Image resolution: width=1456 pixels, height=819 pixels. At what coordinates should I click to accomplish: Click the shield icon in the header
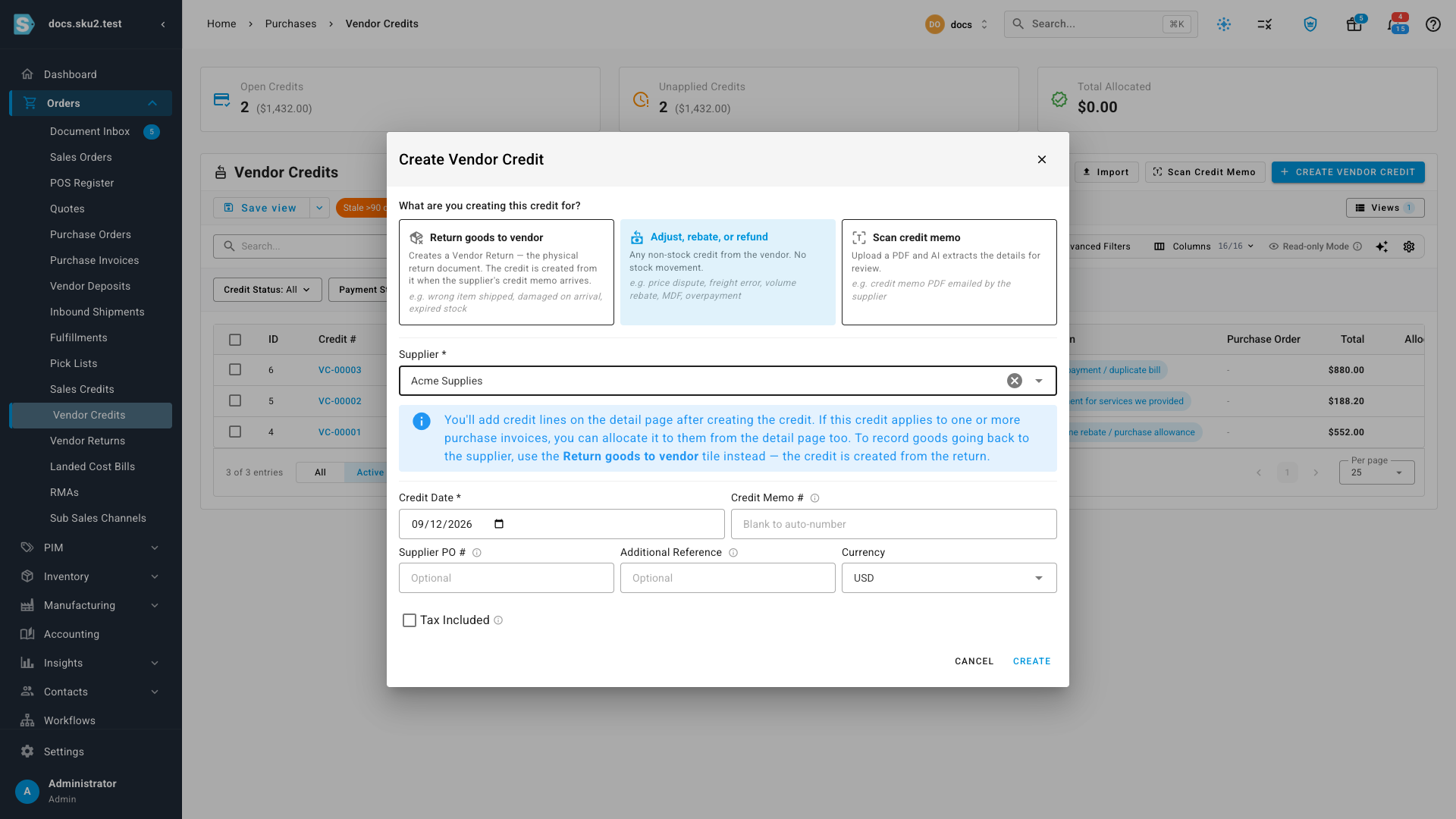[1310, 24]
